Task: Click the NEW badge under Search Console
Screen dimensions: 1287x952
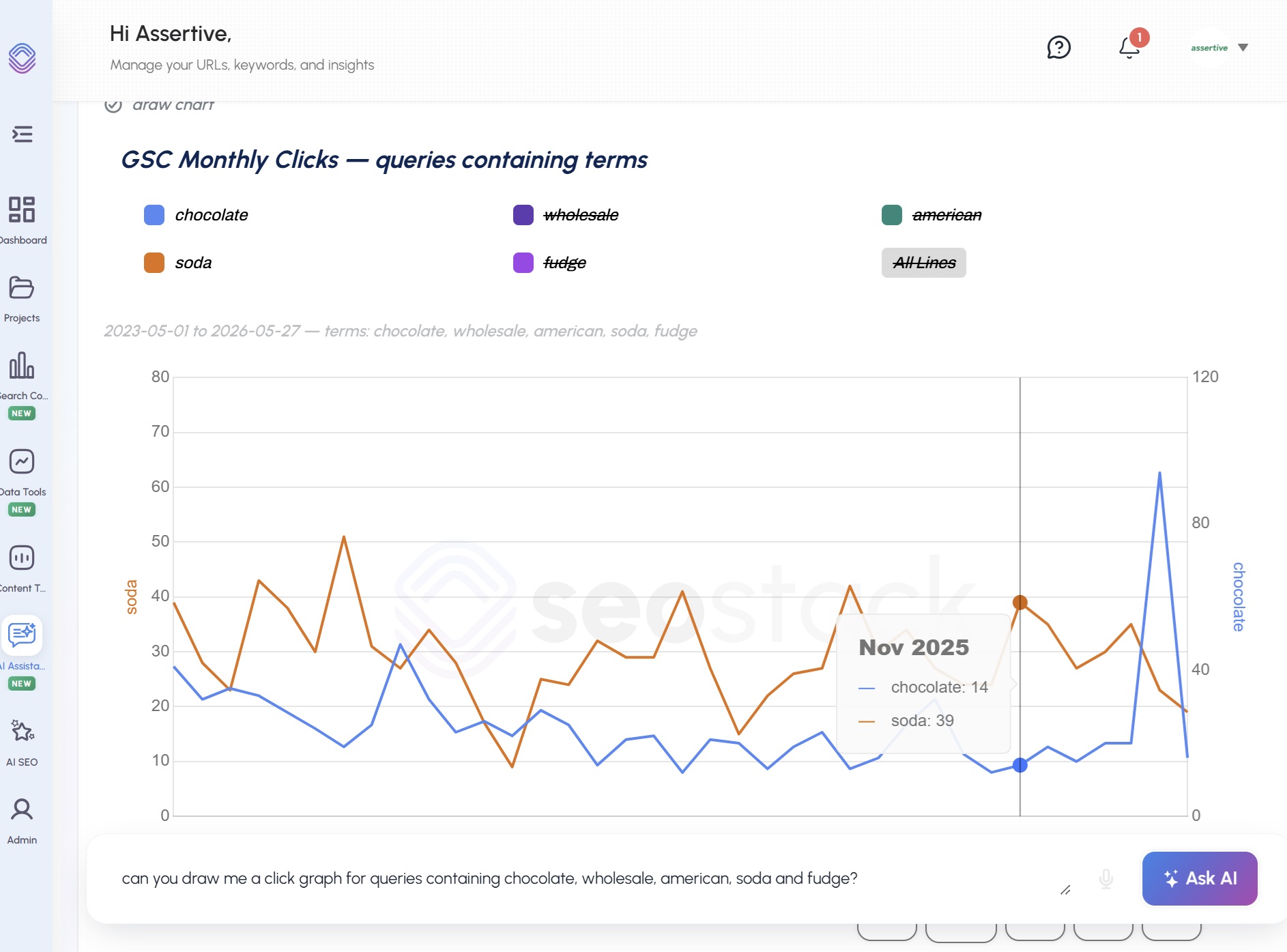Action: (x=22, y=414)
